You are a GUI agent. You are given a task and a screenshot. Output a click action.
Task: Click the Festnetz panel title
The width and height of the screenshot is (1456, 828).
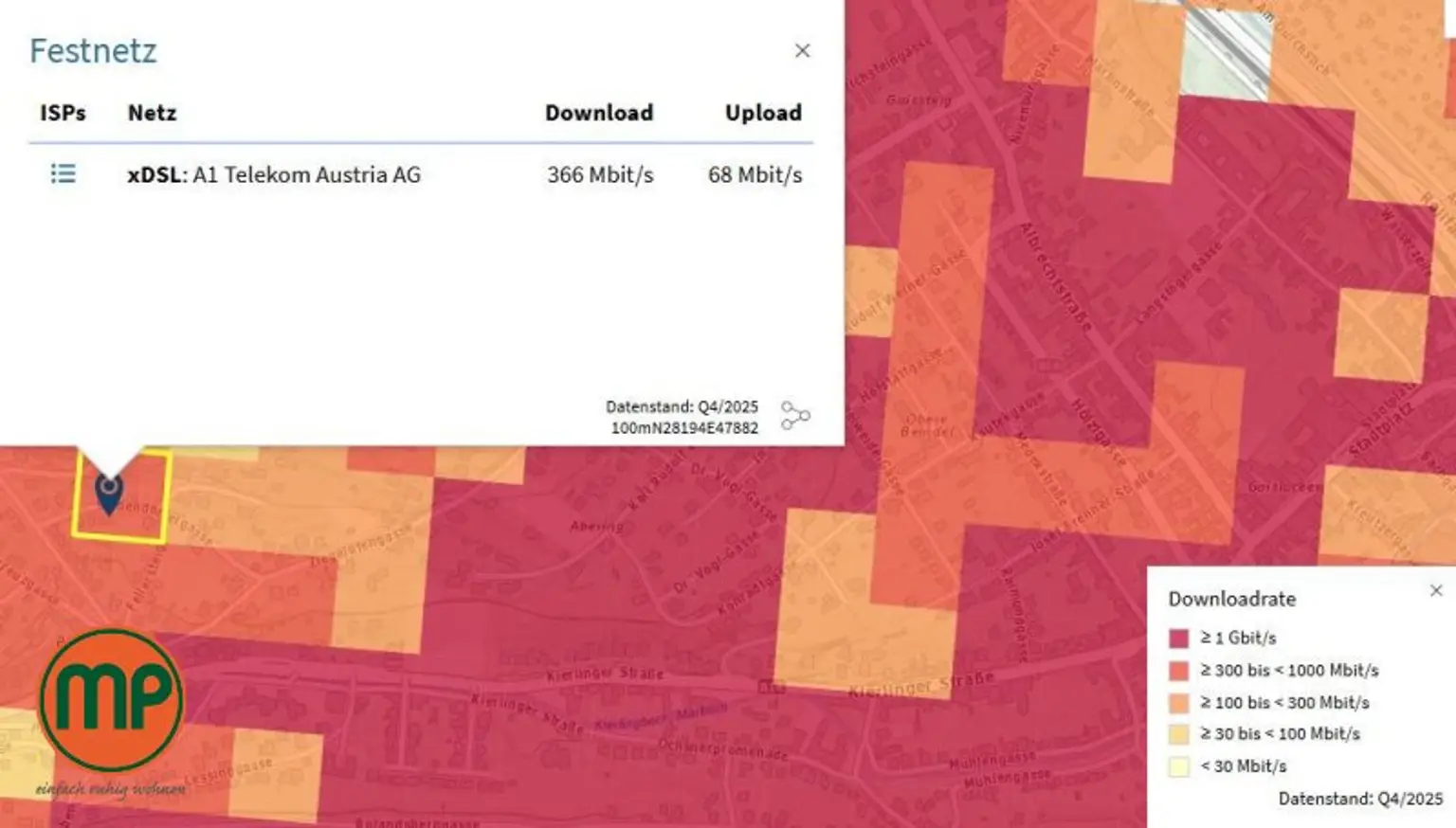point(93,50)
